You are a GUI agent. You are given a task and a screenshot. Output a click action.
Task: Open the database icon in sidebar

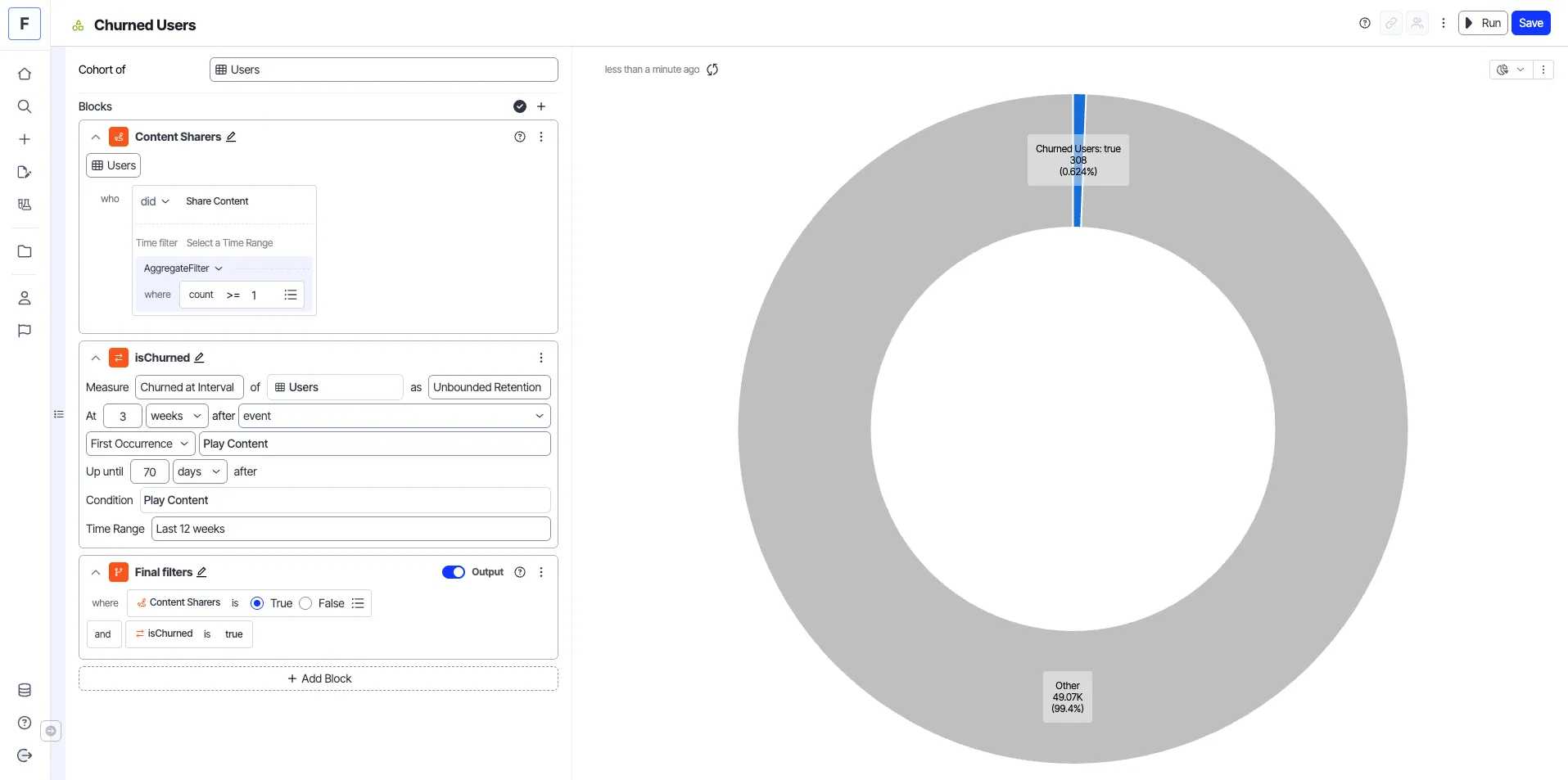click(25, 690)
